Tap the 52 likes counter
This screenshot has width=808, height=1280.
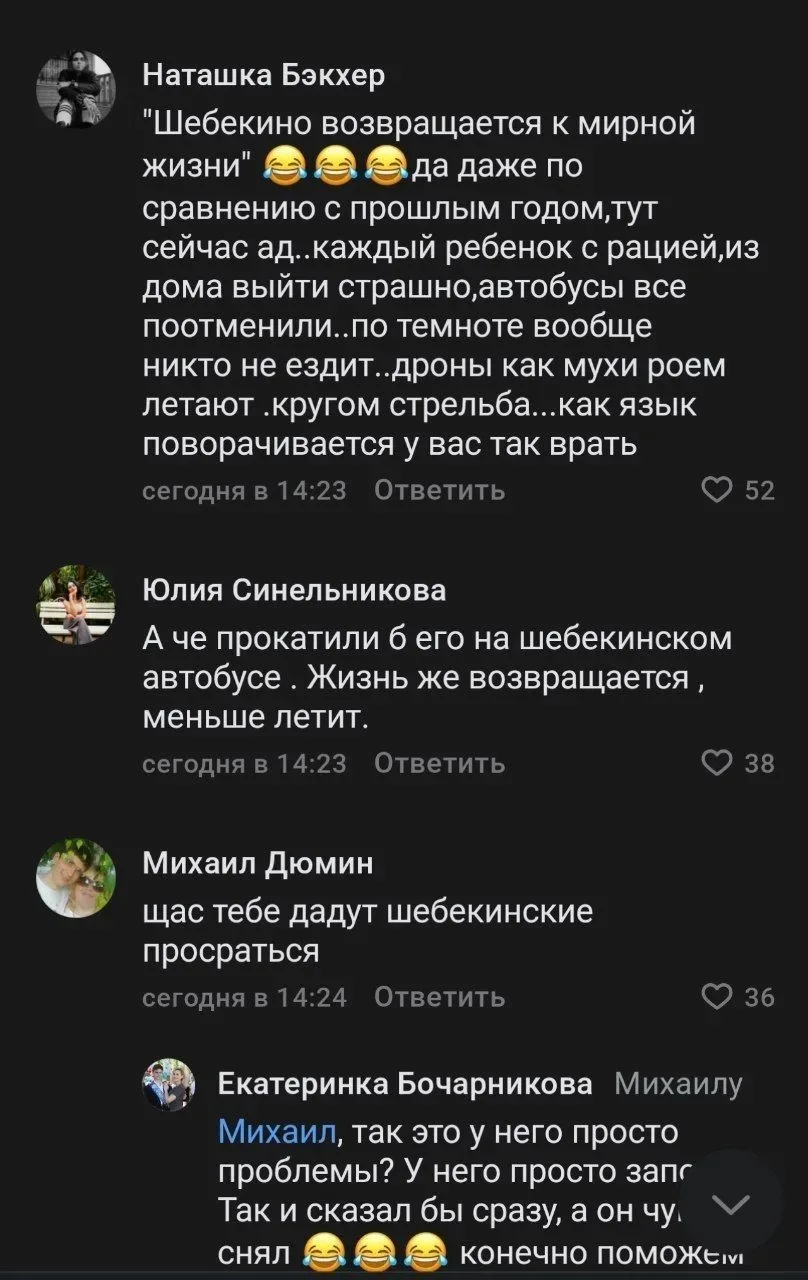[760, 490]
